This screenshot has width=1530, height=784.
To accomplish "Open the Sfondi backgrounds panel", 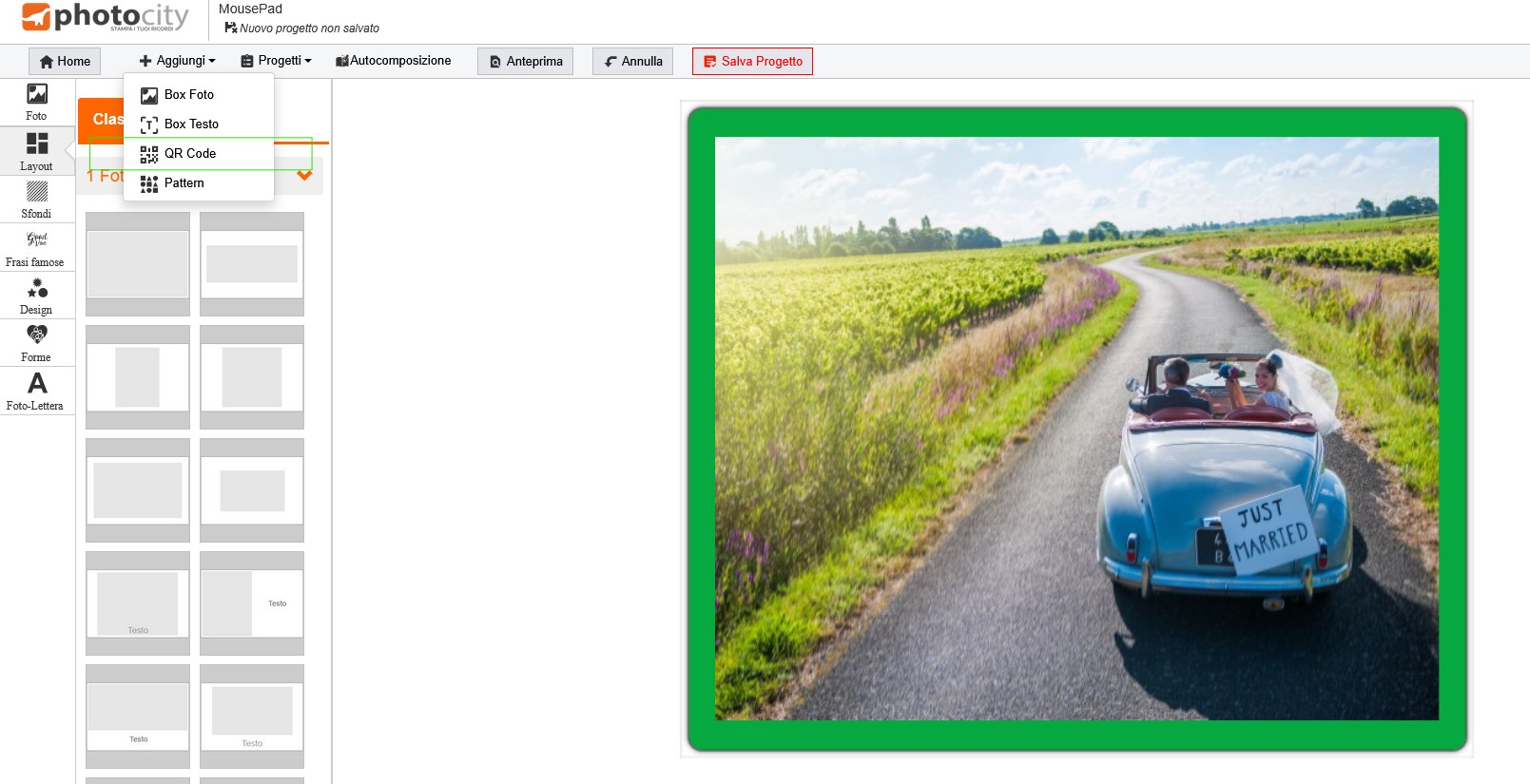I will coord(36,200).
